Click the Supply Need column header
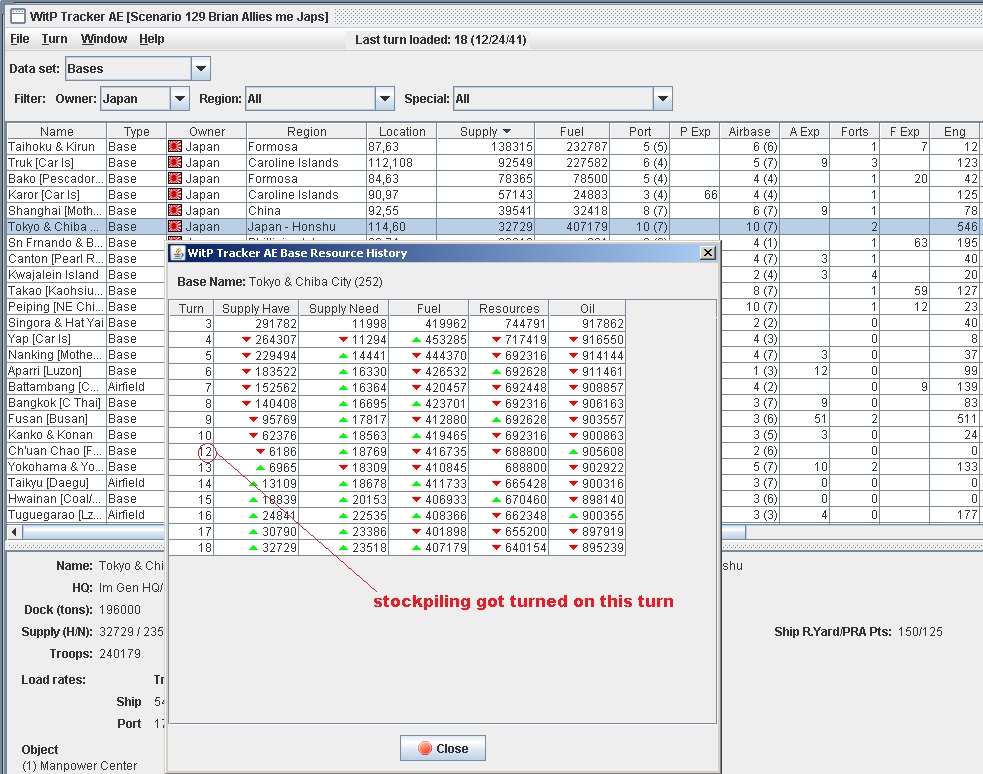 344,308
